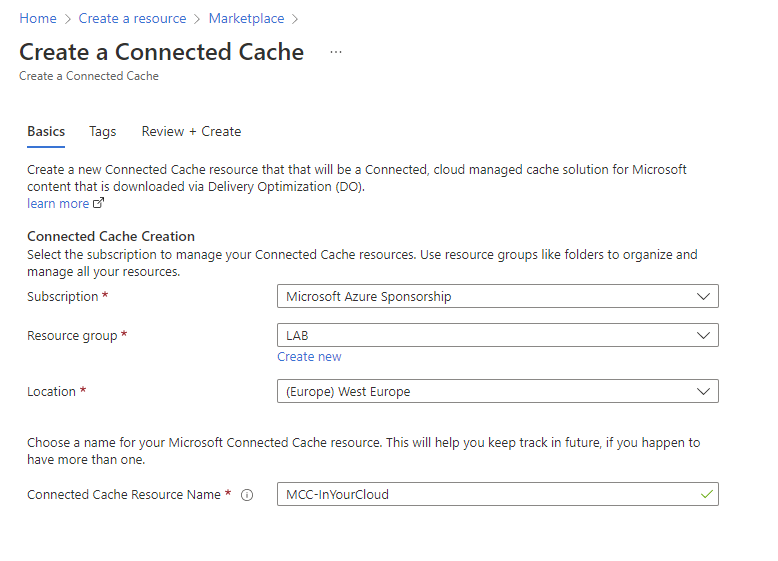Screen dimensions: 778x561
Task: Click the external link icon beside learn more
Action: click(x=98, y=203)
